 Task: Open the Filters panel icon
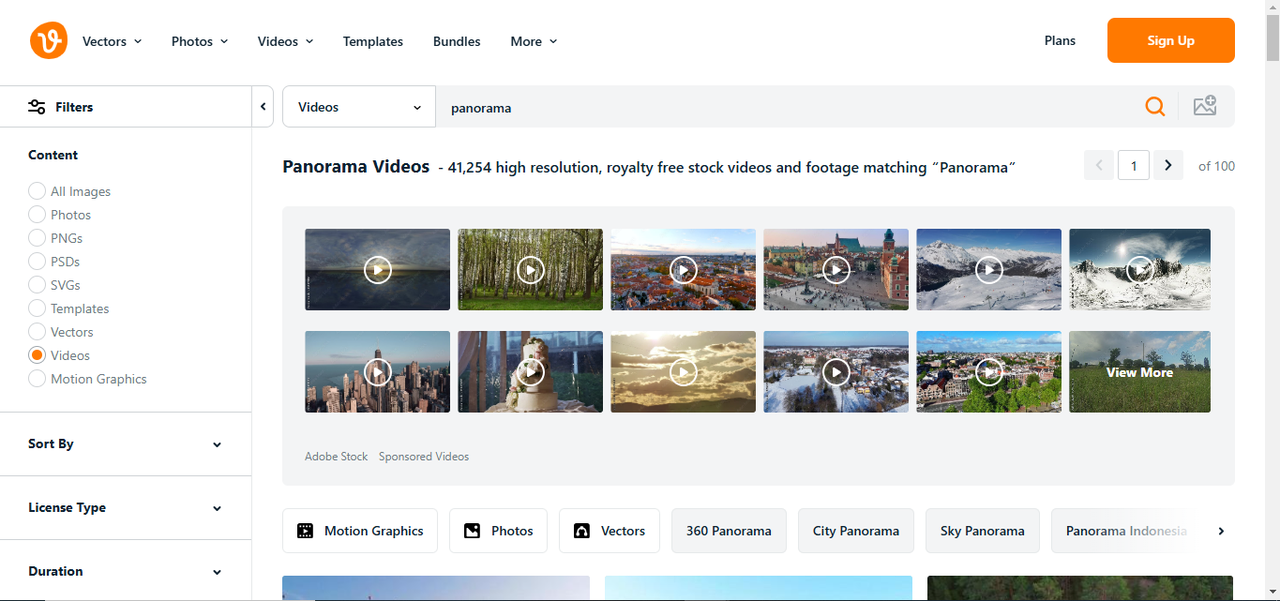[37, 106]
